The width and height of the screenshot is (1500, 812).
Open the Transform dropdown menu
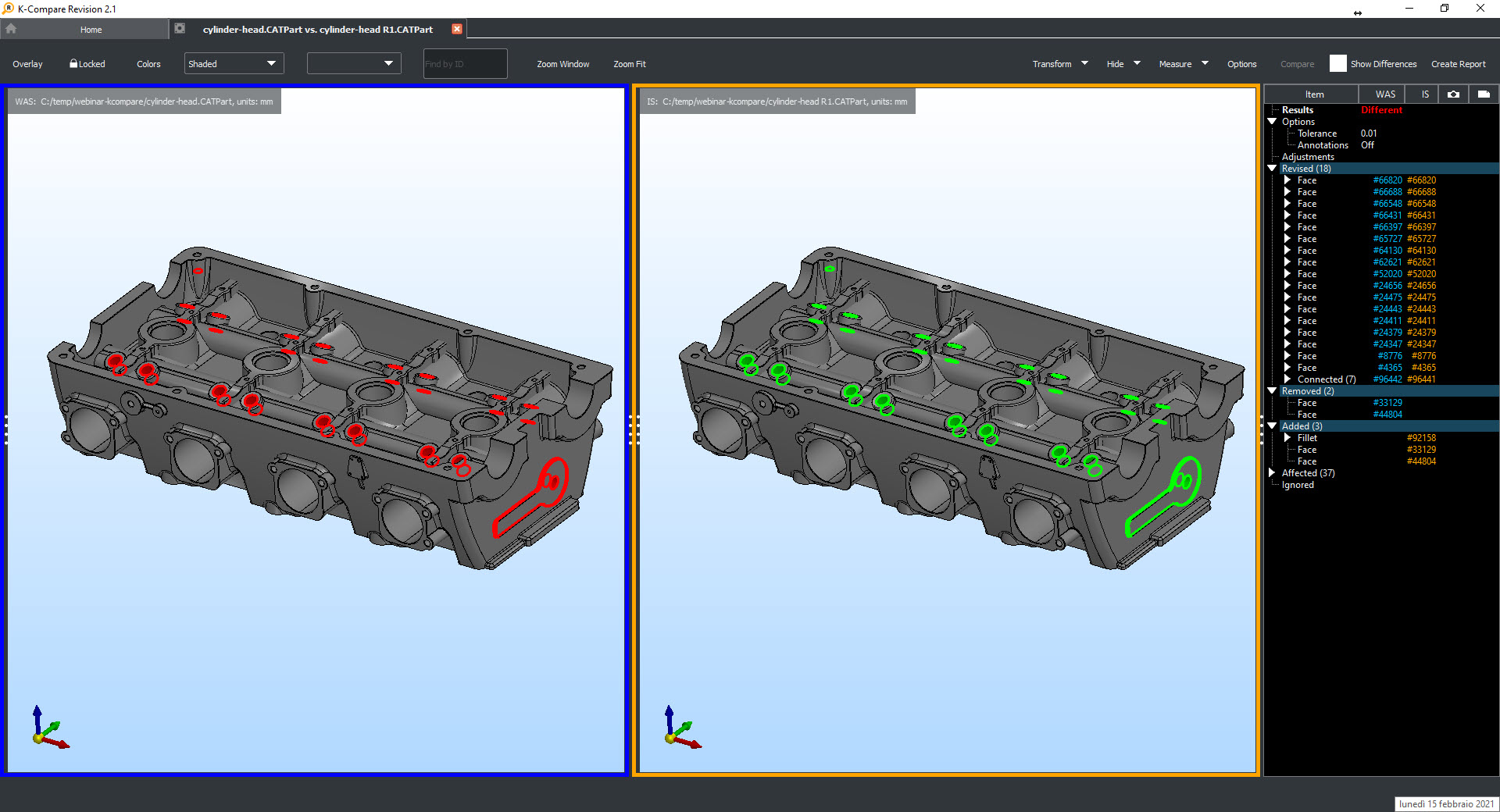click(x=1060, y=64)
